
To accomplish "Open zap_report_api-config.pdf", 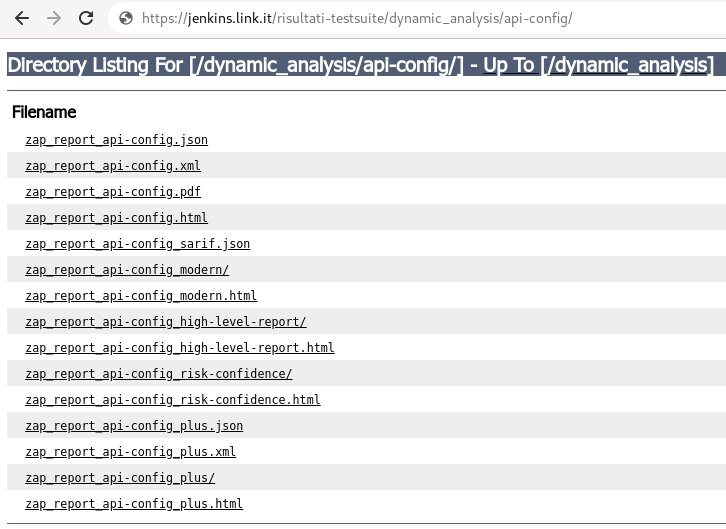I will click(113, 192).
